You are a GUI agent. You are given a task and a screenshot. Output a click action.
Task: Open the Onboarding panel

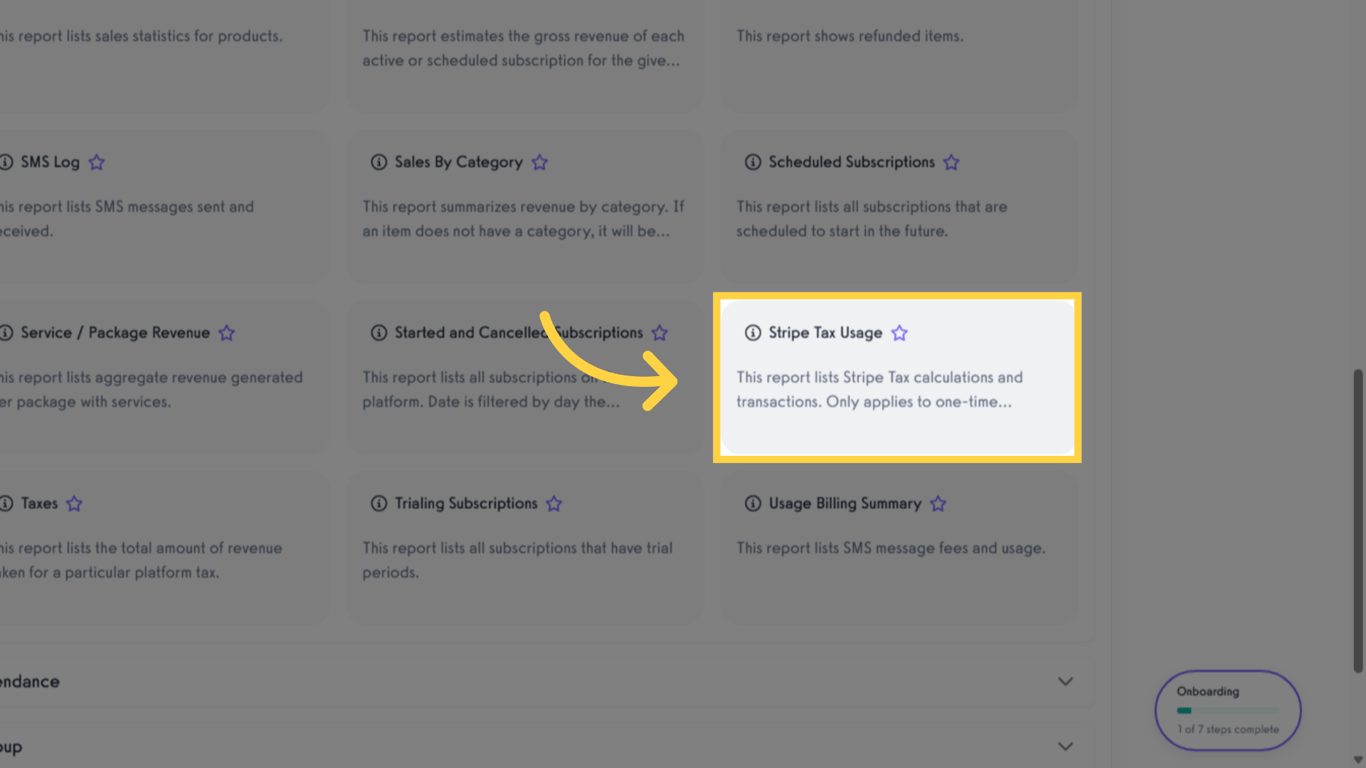click(1227, 709)
